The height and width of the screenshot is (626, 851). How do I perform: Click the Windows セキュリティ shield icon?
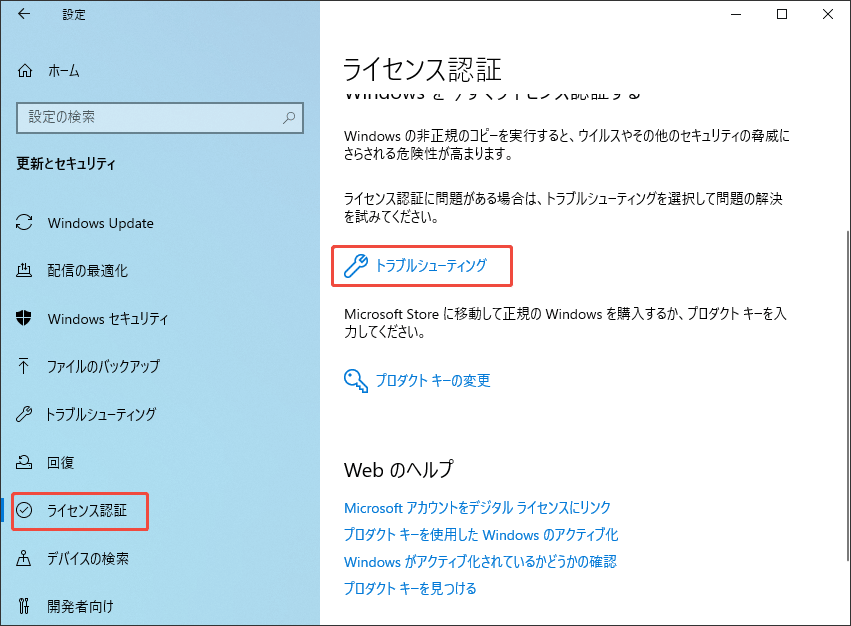pos(24,318)
